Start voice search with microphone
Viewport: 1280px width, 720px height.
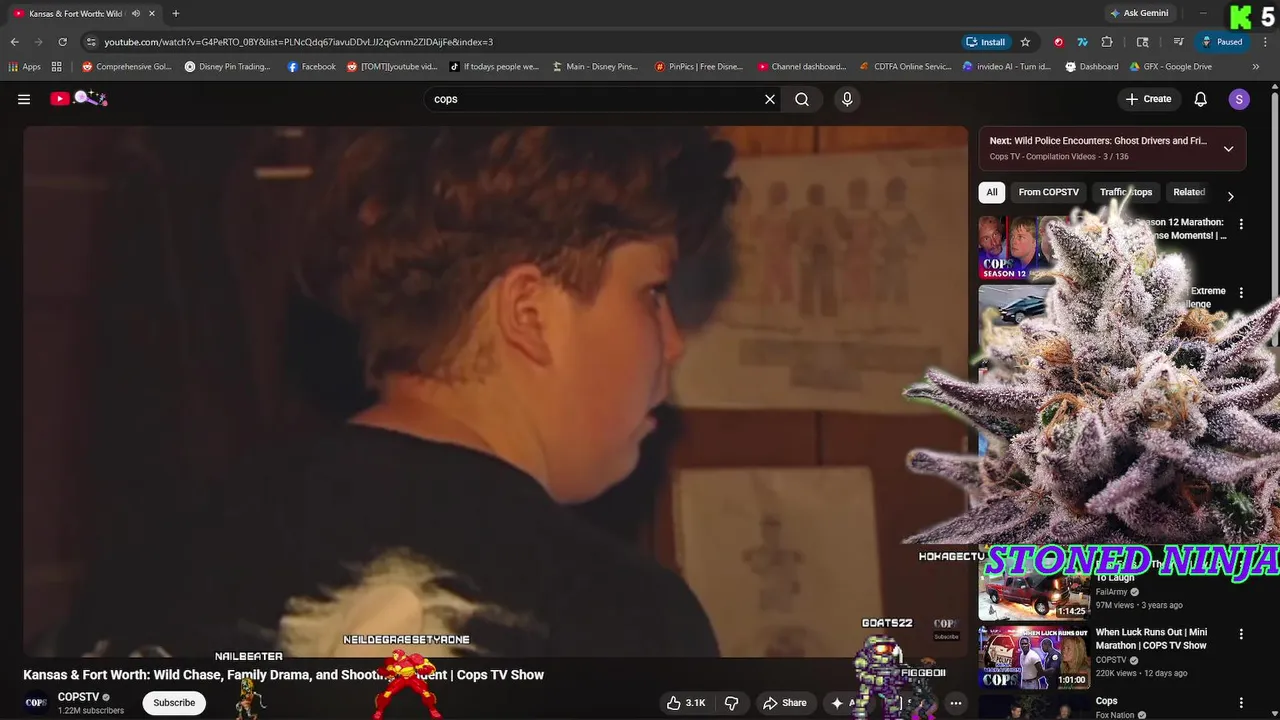[847, 99]
